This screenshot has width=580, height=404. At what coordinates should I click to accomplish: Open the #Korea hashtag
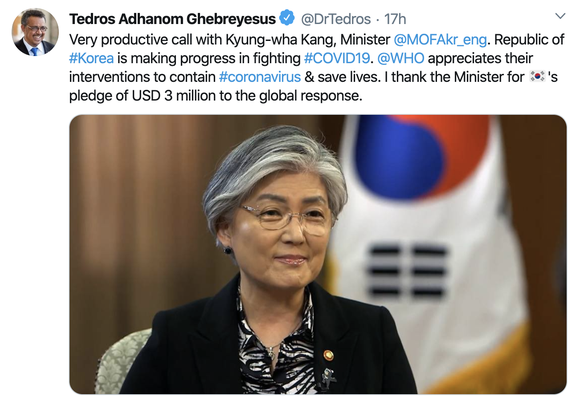[91, 58]
